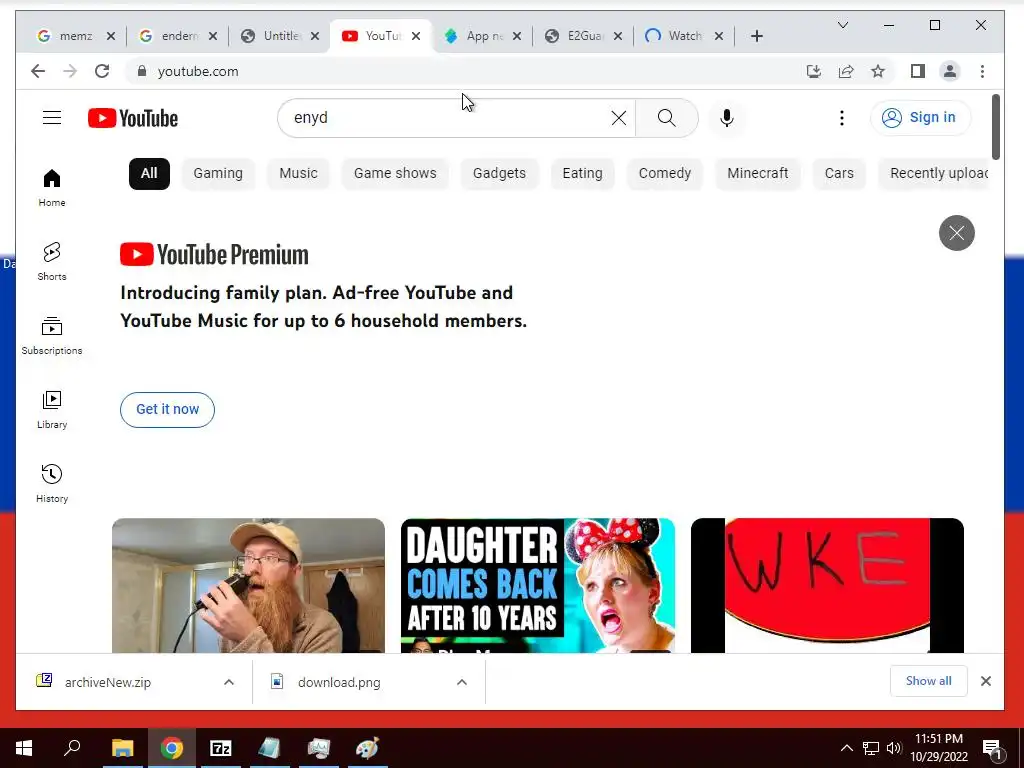1024x768 pixels.
Task: Open Library in sidebar
Action: (x=52, y=409)
